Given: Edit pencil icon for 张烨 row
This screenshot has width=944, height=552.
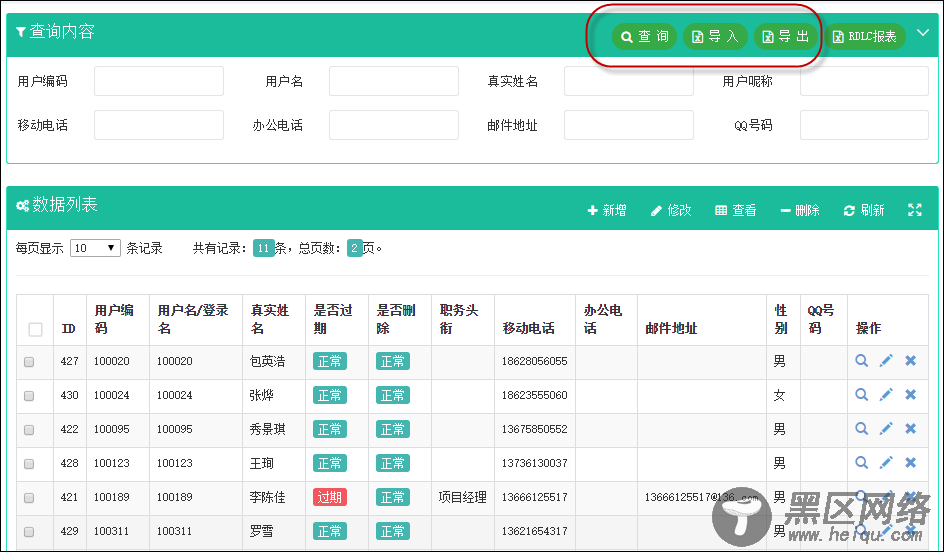Looking at the screenshot, I should click(x=886, y=394).
